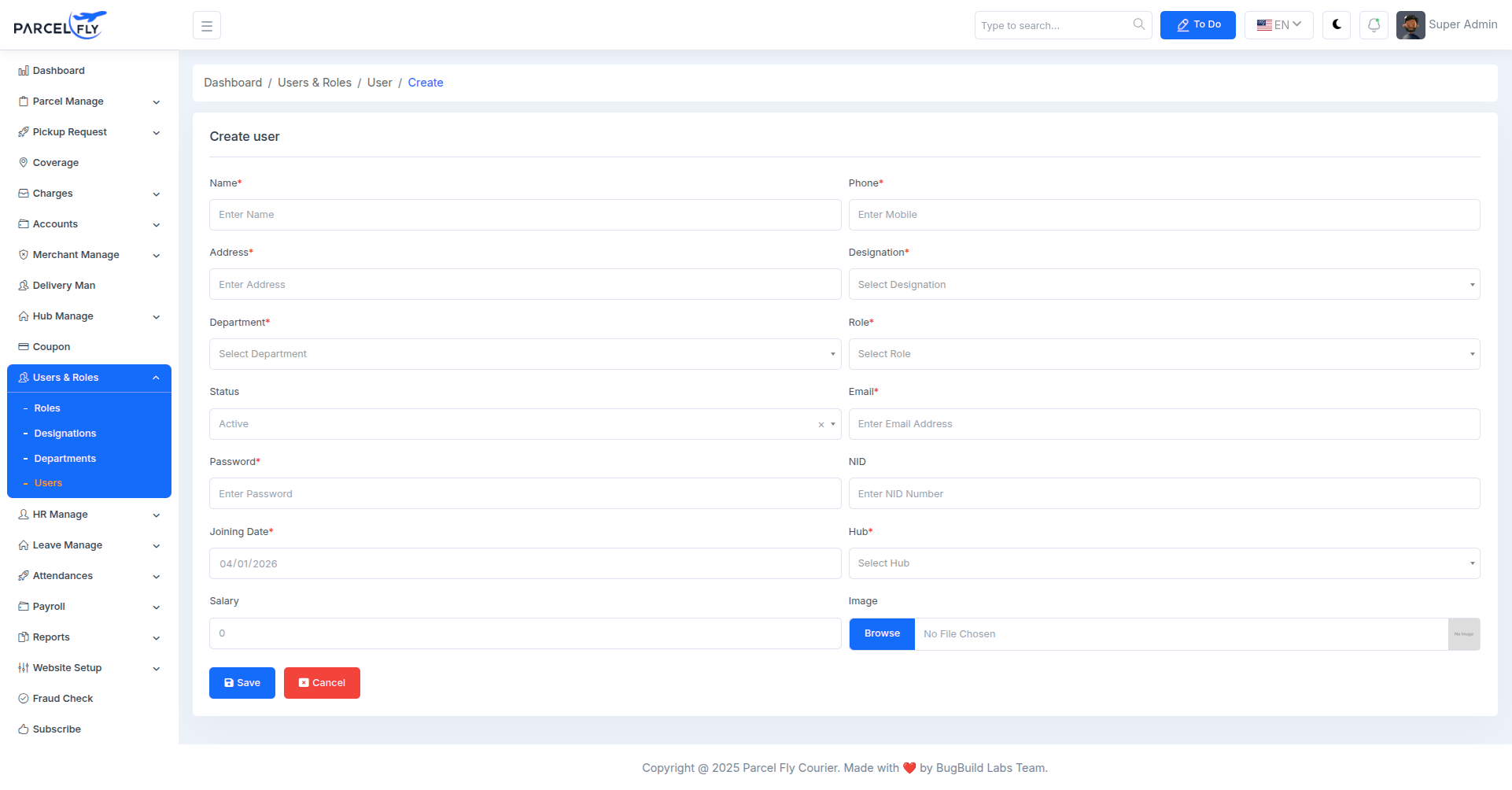Toggle dark mode with the moon icon
1512x790 pixels.
tap(1336, 24)
